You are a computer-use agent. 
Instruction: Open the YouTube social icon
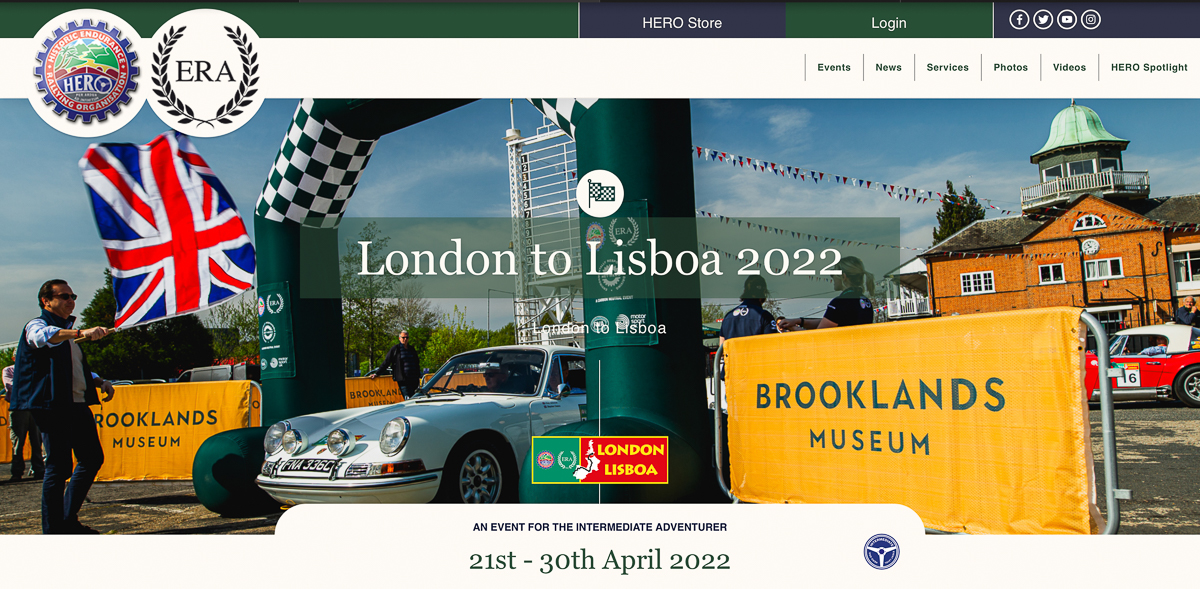tap(1067, 19)
